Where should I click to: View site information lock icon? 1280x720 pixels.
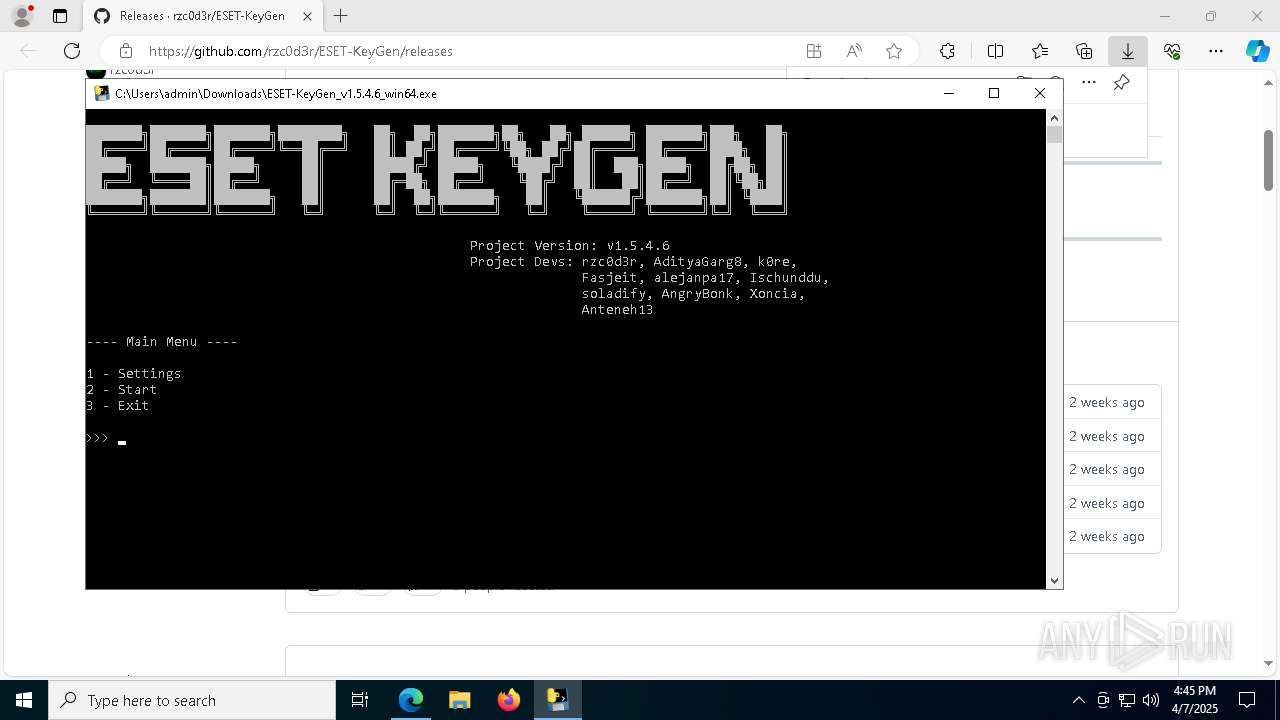[x=125, y=51]
